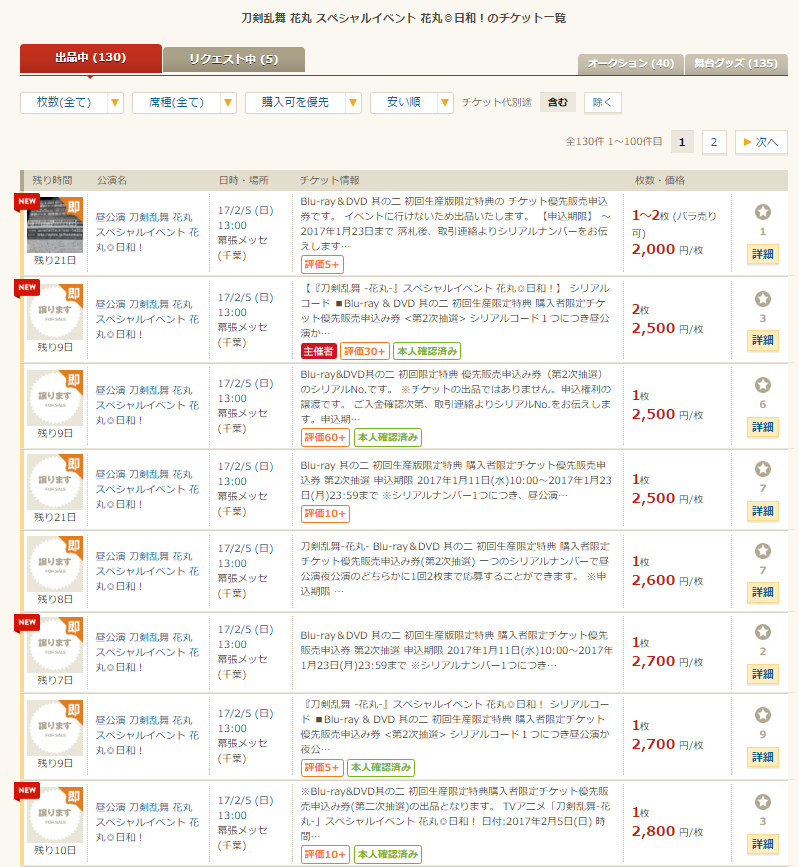The image size is (799, 867).
Task: Click the 評価60+ badge
Action: pos(325,437)
